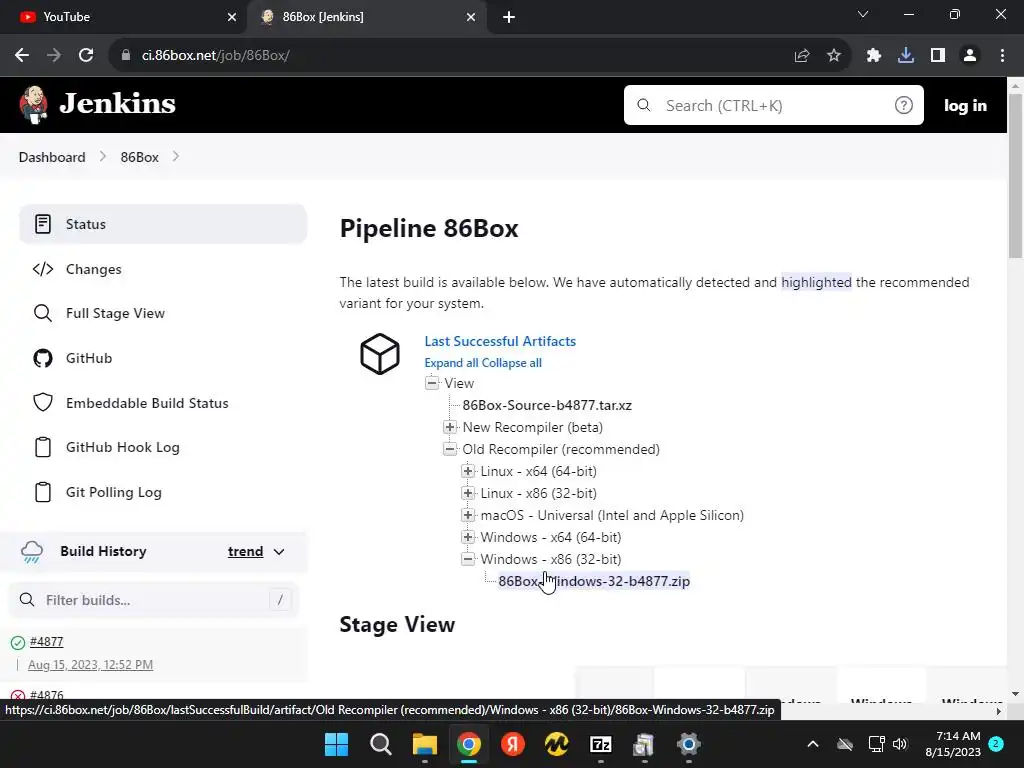Open the Aug 15, 2023, 12:52 PM build timestamp

point(90,665)
